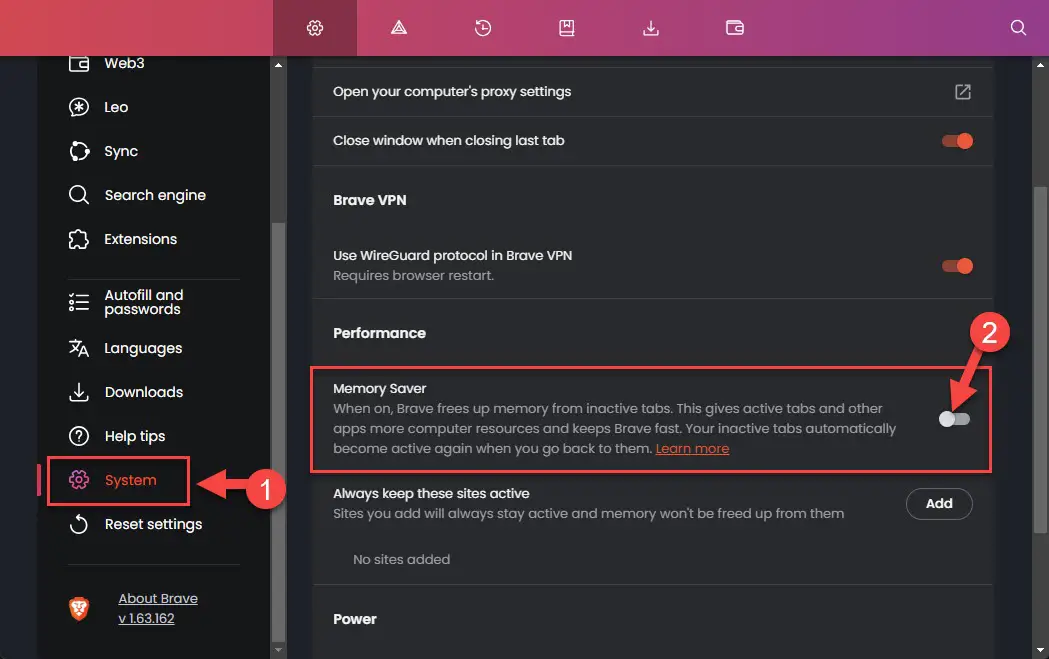Click the Autofill and passwords list icon
Viewport: 1049px width, 659px height.
[x=79, y=302]
